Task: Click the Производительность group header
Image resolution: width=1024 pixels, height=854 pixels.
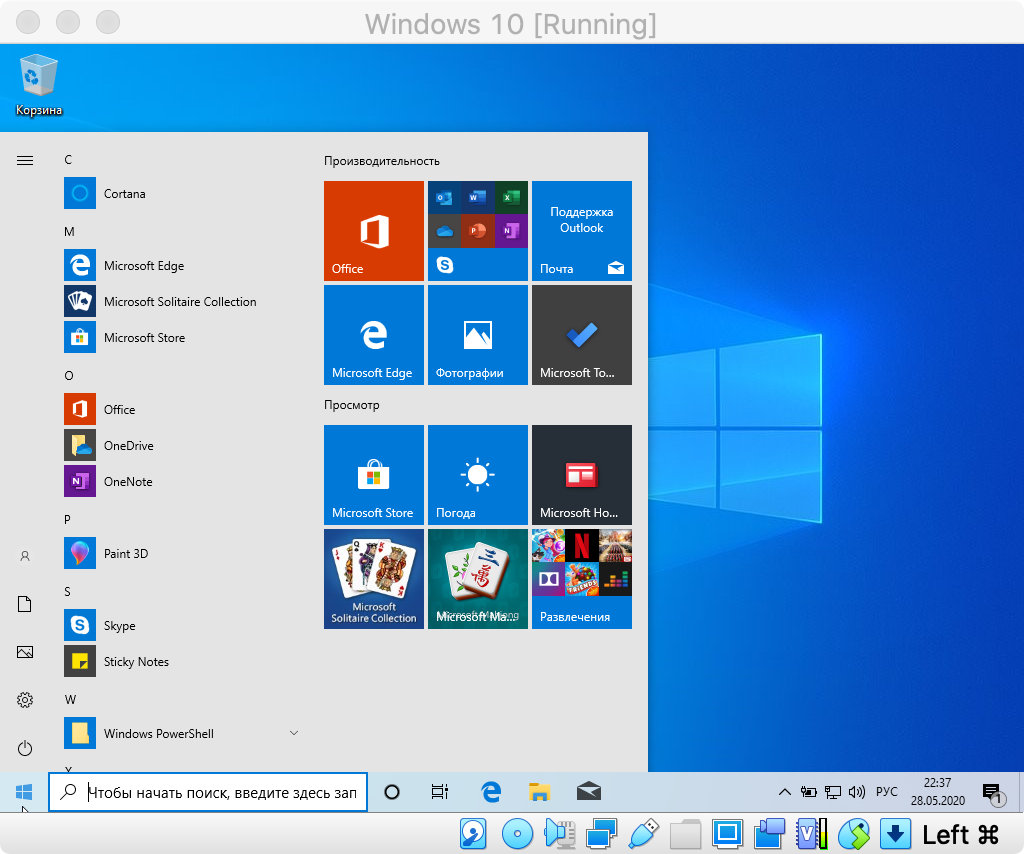Action: (381, 161)
